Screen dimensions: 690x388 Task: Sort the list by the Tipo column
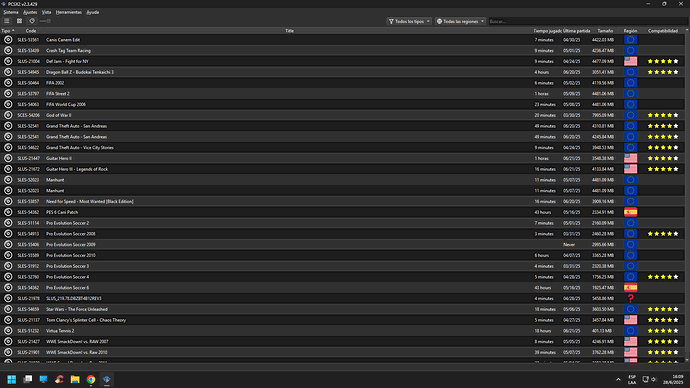coord(8,31)
